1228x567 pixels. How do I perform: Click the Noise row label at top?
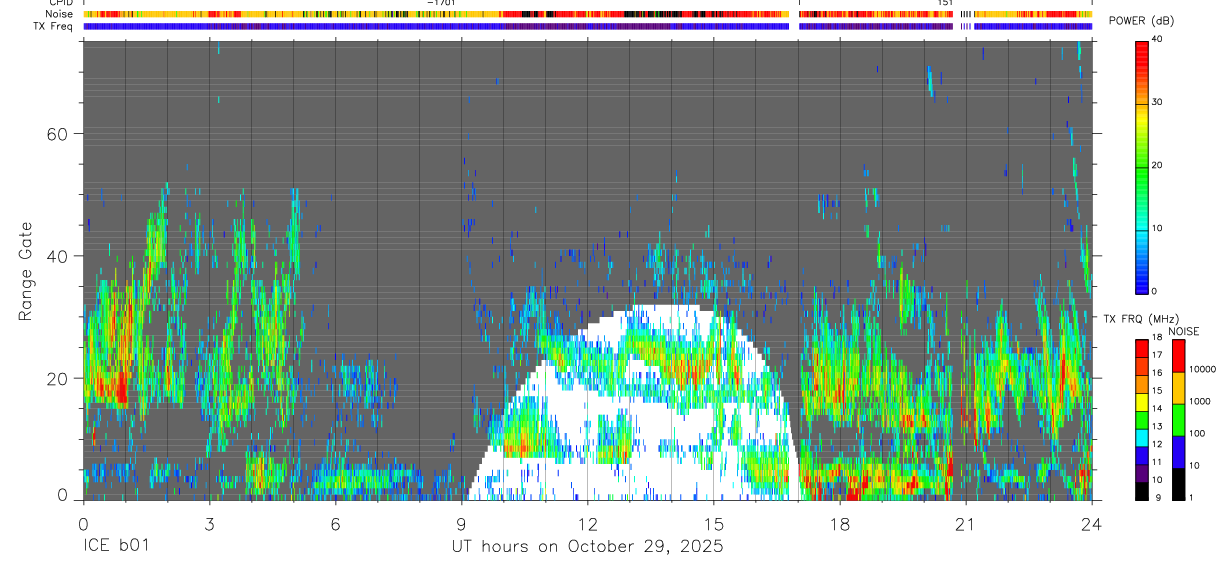pos(61,15)
